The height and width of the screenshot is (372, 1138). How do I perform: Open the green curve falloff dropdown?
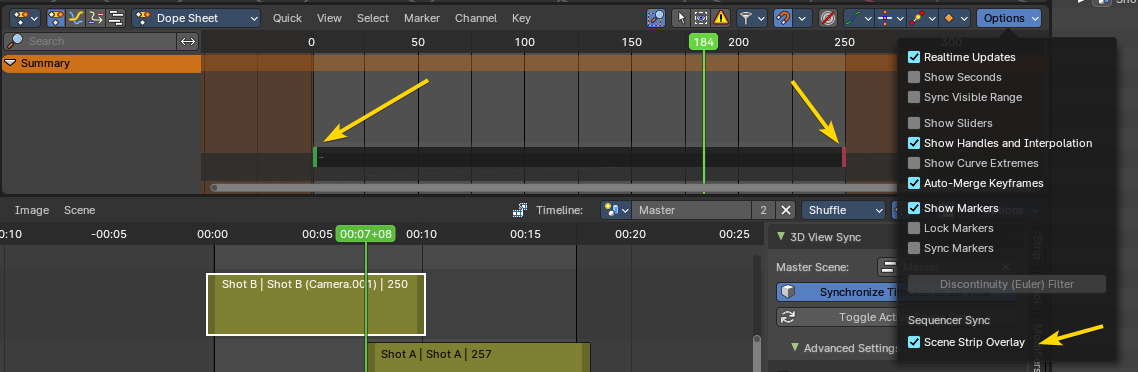click(x=859, y=17)
